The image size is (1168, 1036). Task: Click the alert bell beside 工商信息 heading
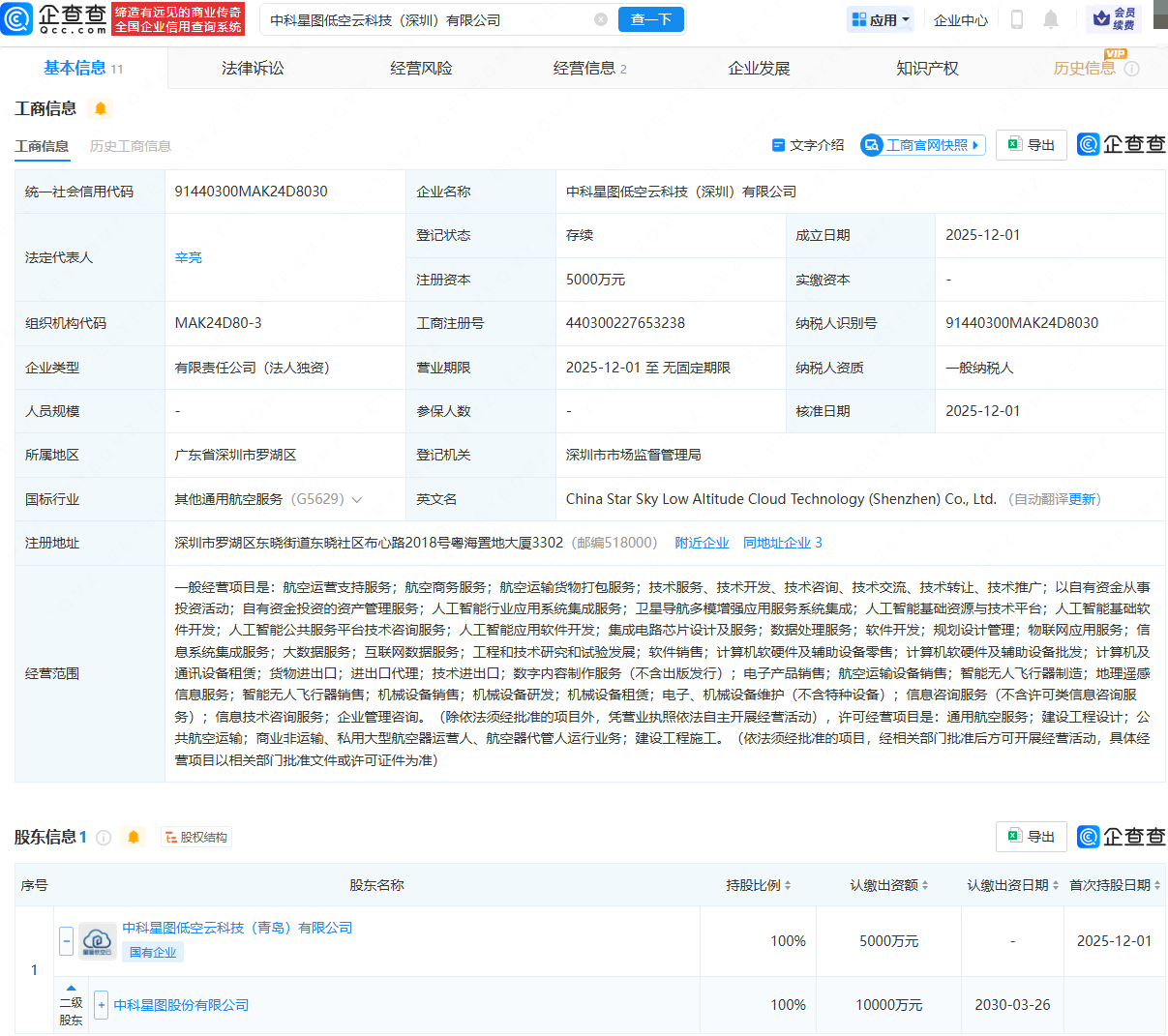(x=101, y=108)
